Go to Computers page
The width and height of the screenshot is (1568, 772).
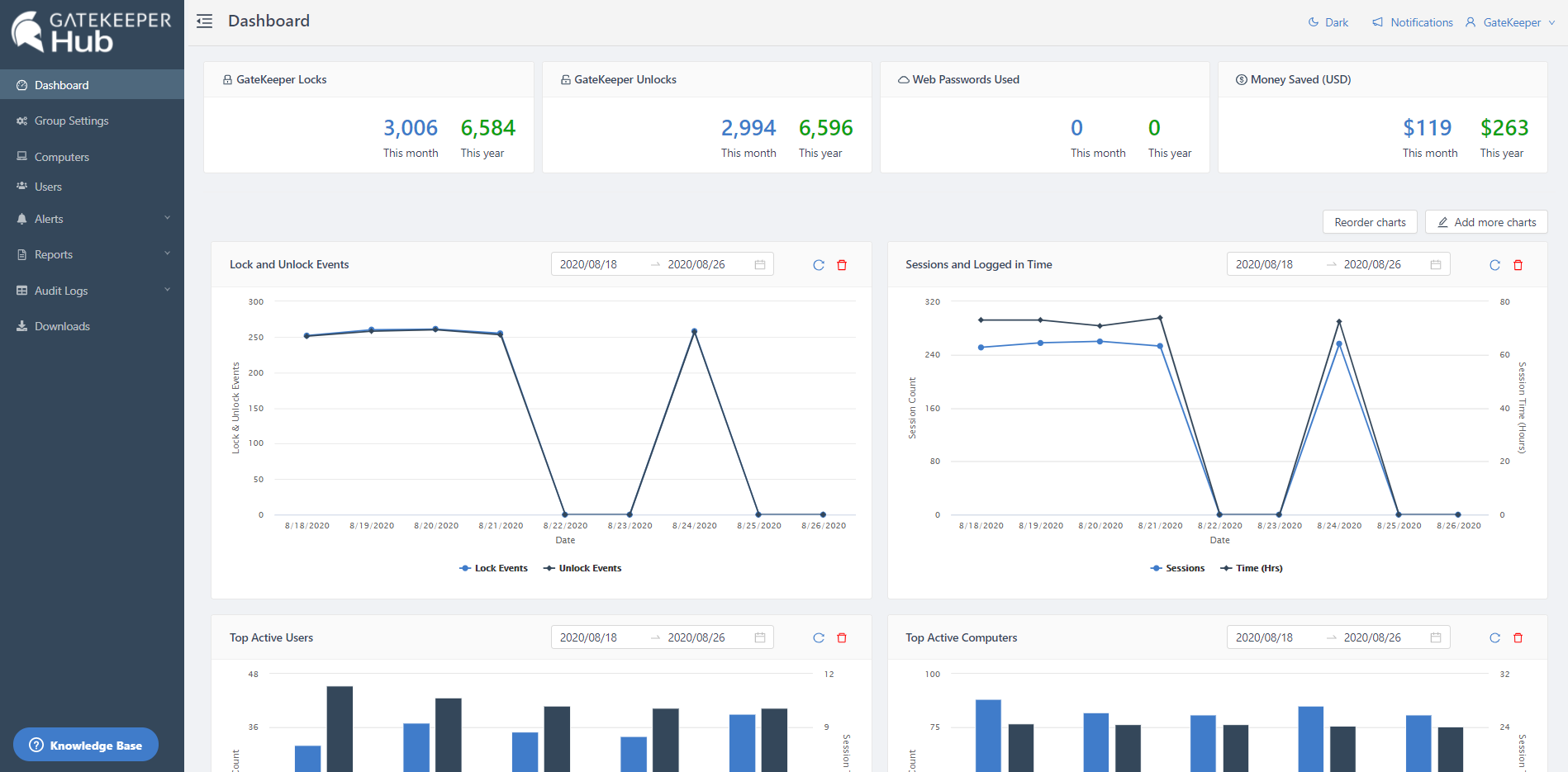(x=92, y=157)
